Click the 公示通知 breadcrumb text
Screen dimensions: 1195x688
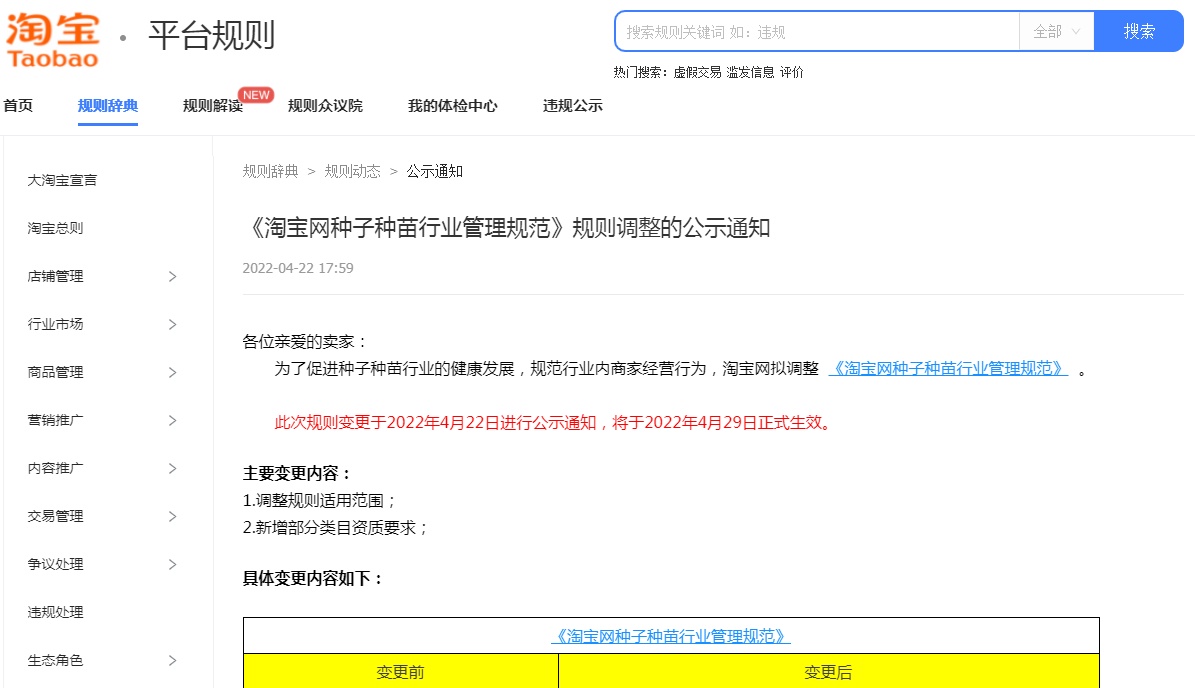434,171
